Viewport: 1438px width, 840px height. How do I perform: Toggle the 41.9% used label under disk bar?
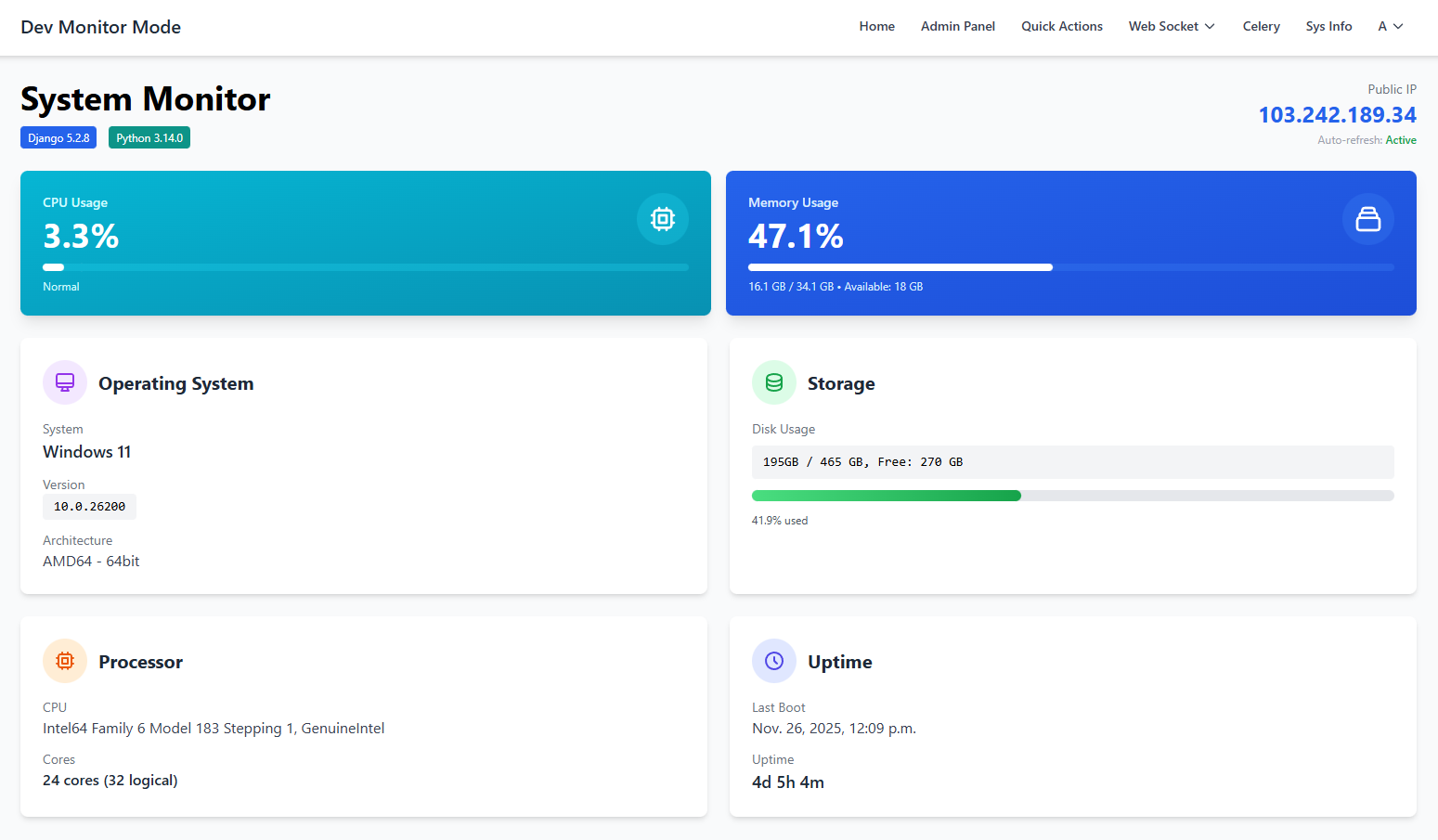(x=779, y=520)
